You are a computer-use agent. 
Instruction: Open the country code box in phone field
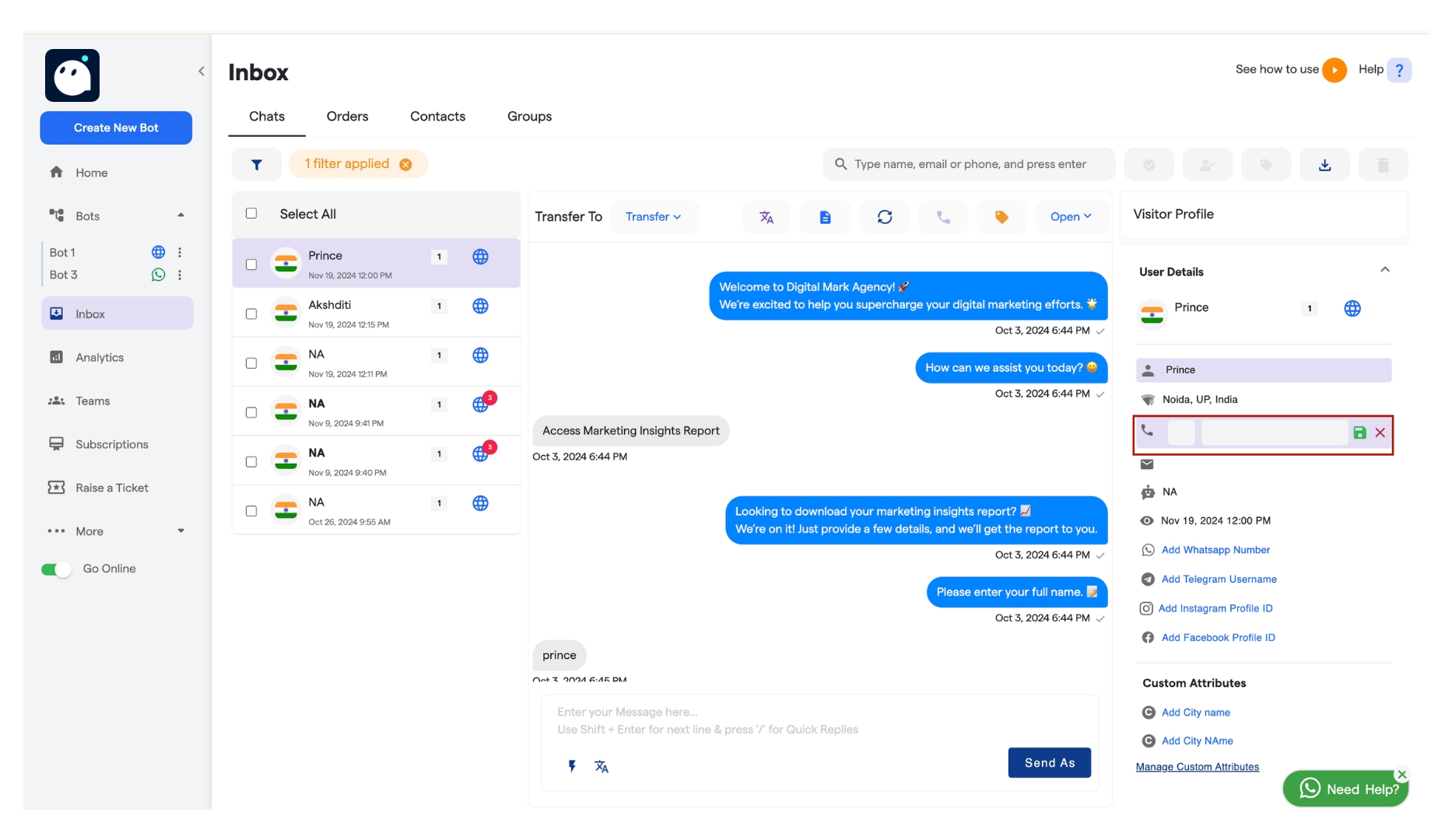pyautogui.click(x=1181, y=432)
